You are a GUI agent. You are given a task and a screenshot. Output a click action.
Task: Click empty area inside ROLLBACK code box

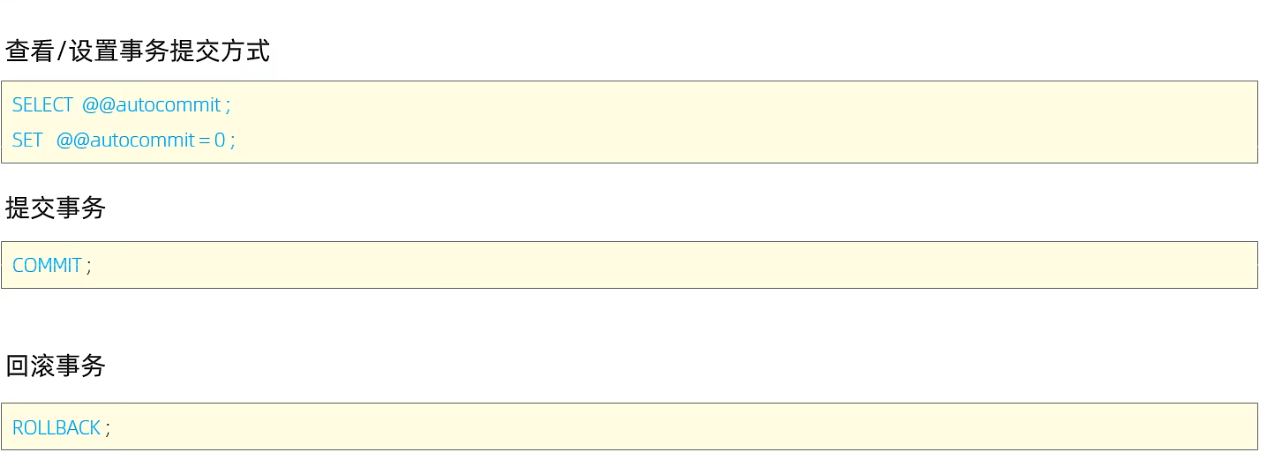(x=680, y=427)
